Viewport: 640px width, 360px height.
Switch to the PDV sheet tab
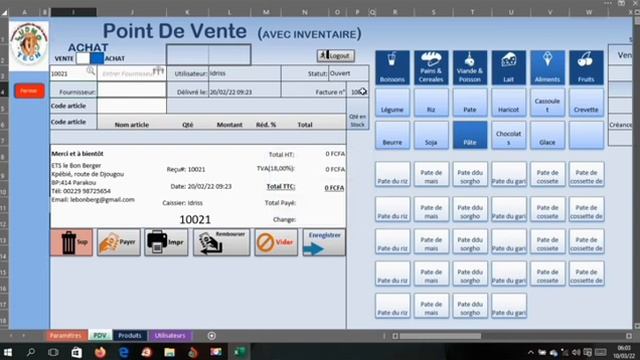[100, 336]
